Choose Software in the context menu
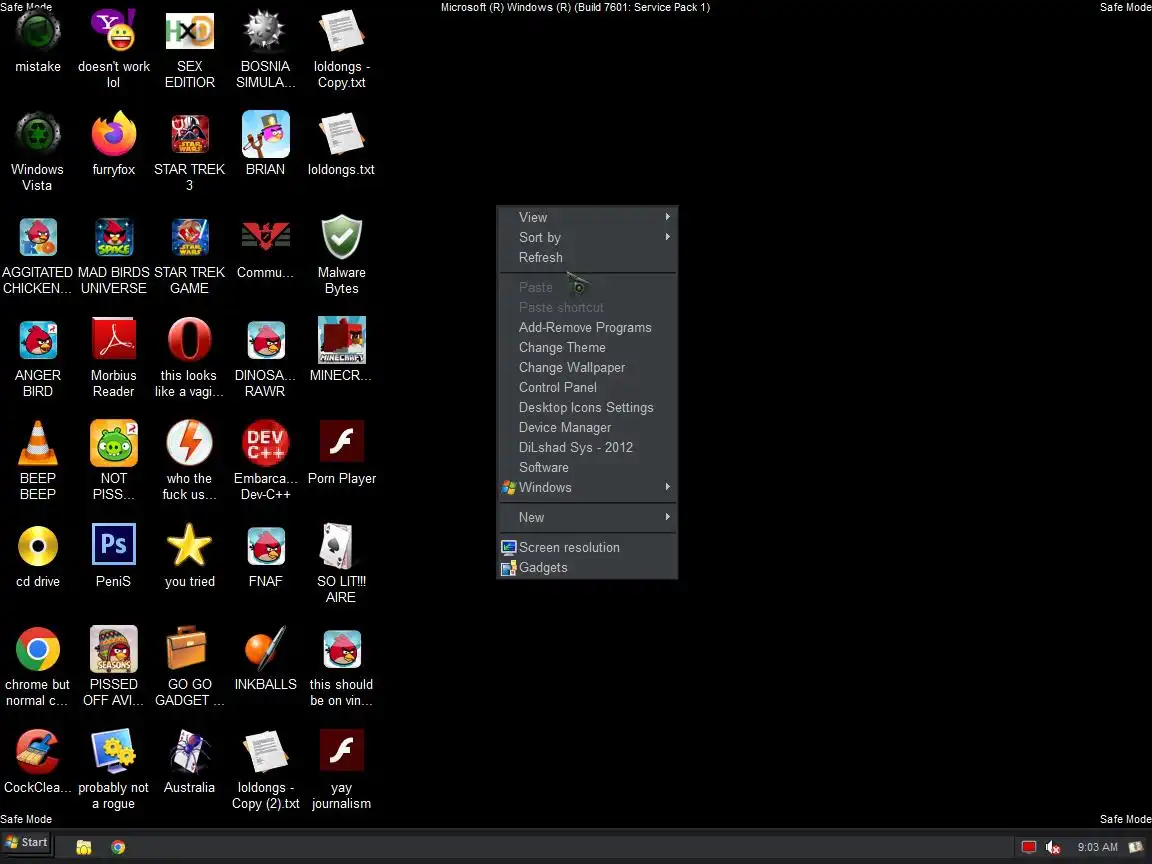The width and height of the screenshot is (1152, 864). click(586, 467)
